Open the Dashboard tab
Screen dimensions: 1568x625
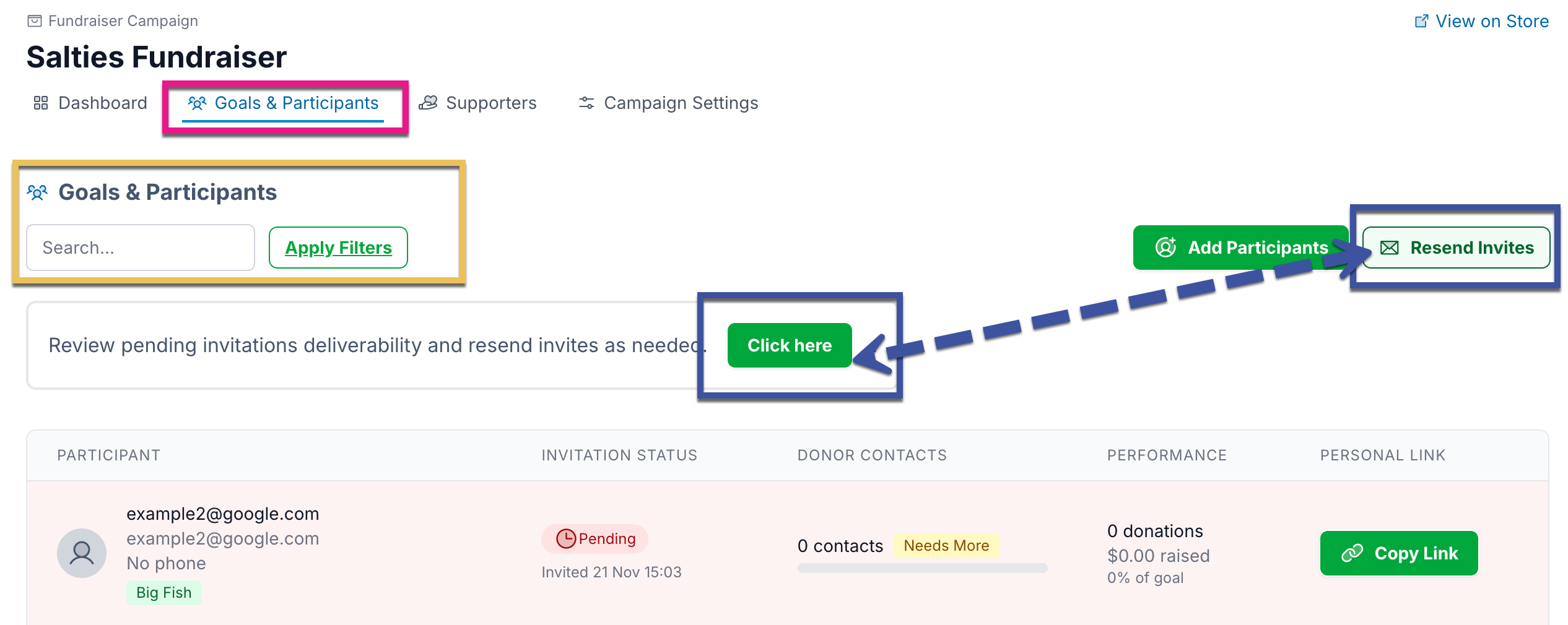90,103
